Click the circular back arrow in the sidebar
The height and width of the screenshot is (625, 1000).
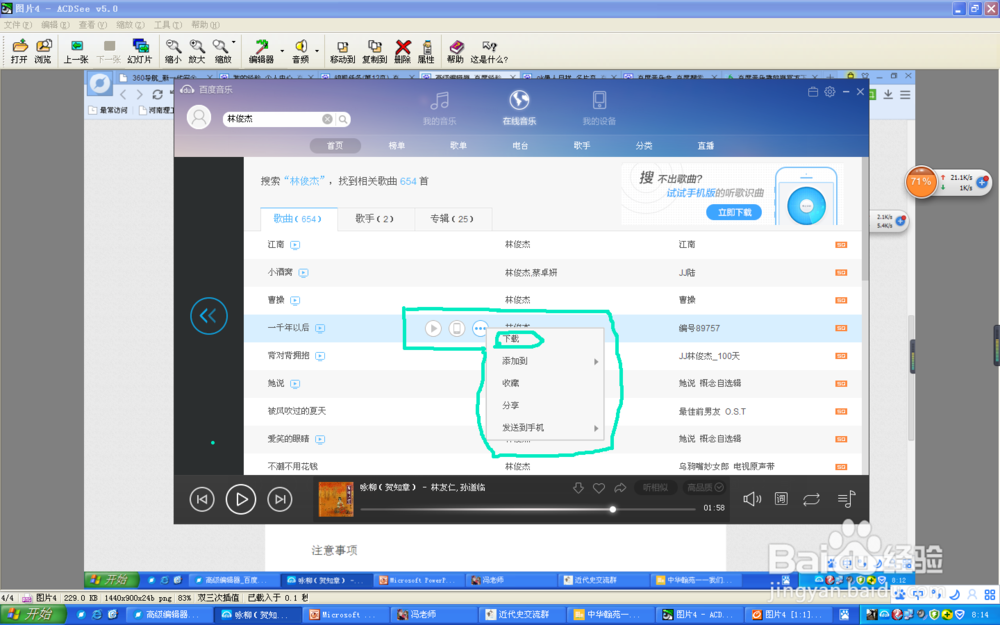[x=209, y=316]
